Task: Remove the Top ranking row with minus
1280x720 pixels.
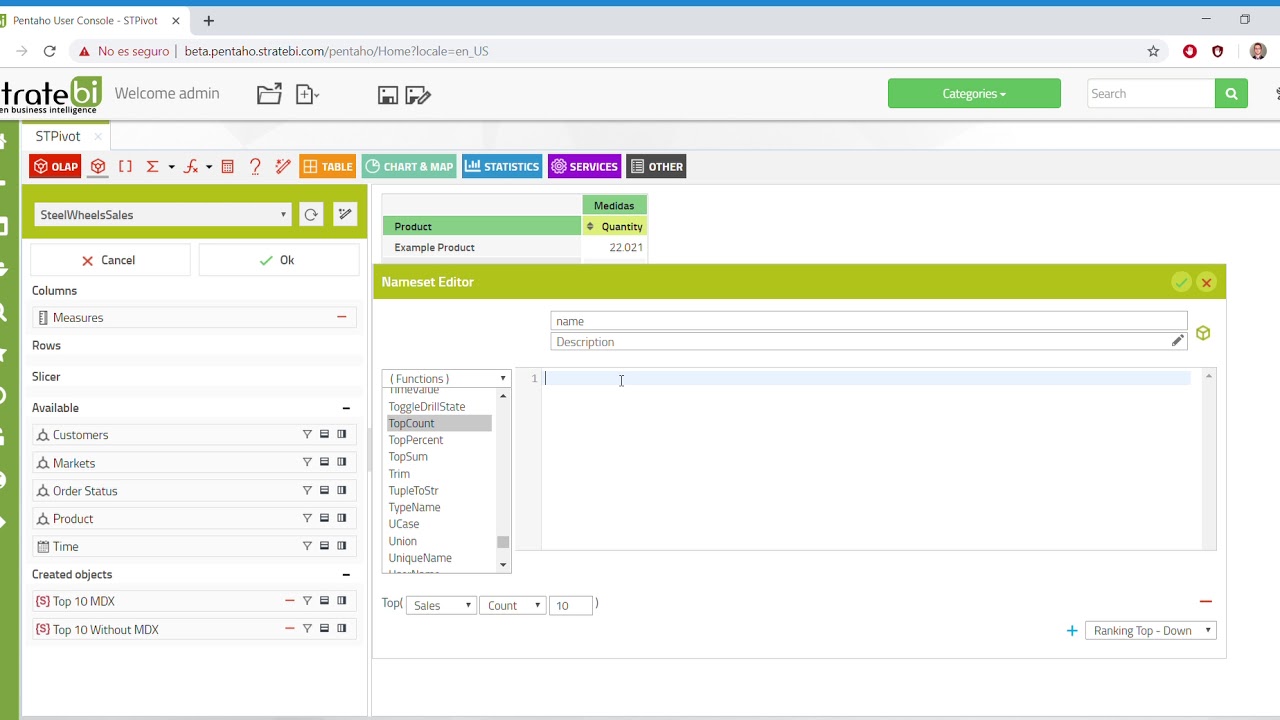Action: (1206, 601)
